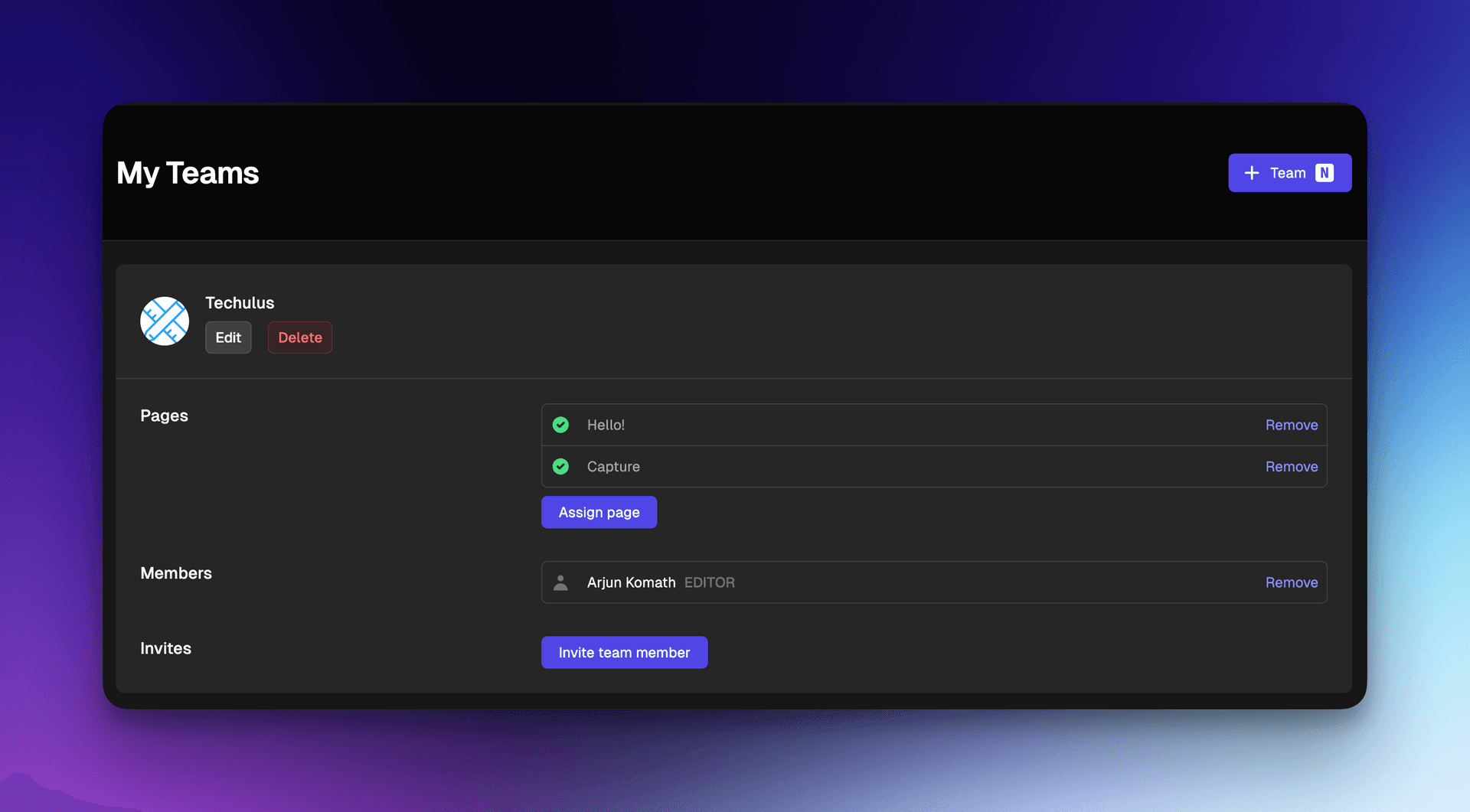Click the green check beside Capture
Viewport: 1470px width, 812px height.
[560, 466]
